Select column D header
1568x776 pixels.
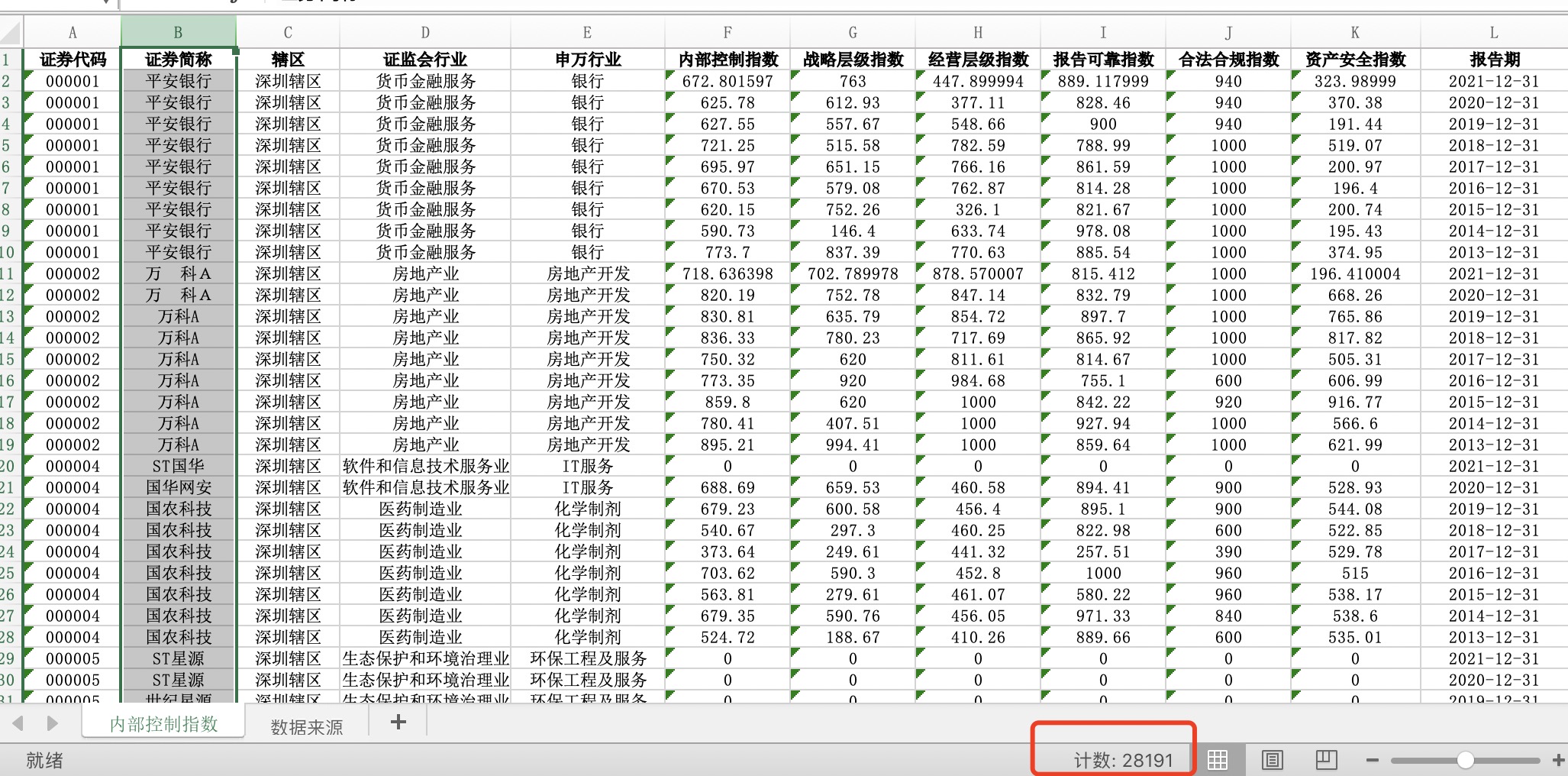pos(425,32)
